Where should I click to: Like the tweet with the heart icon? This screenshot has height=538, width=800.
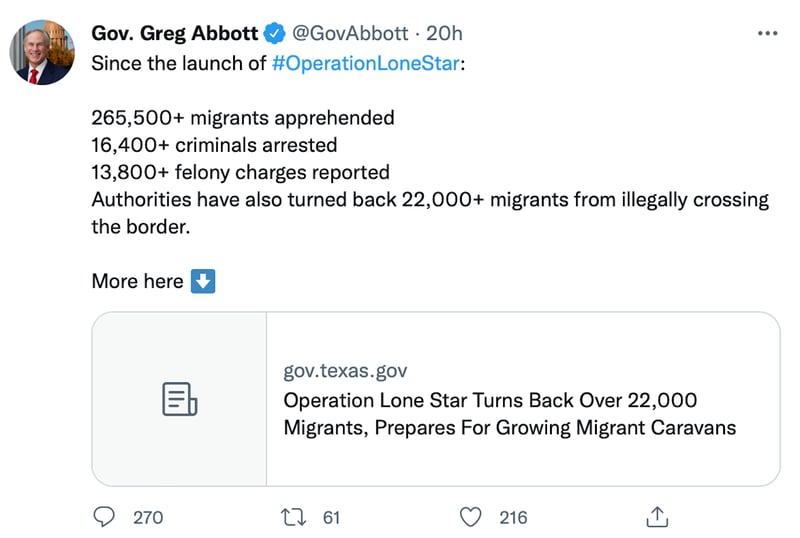[472, 517]
